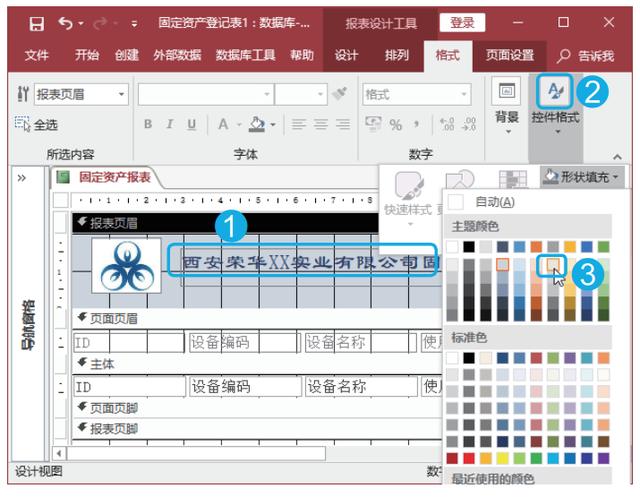This screenshot has width=640, height=497.
Task: Toggle italic formatting
Action: click(169, 124)
